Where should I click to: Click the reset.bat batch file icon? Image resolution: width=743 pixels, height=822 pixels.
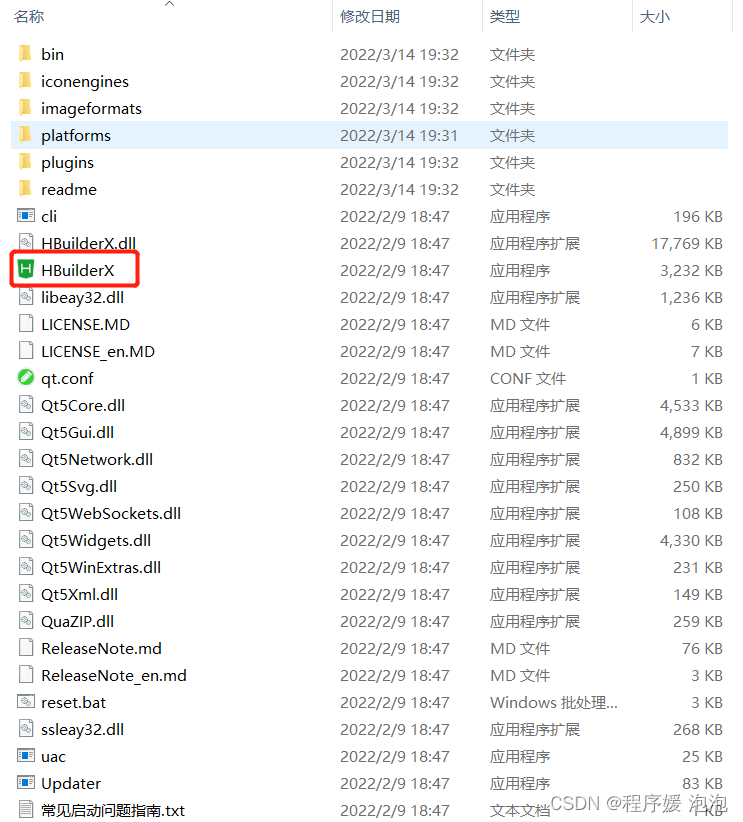(x=26, y=701)
